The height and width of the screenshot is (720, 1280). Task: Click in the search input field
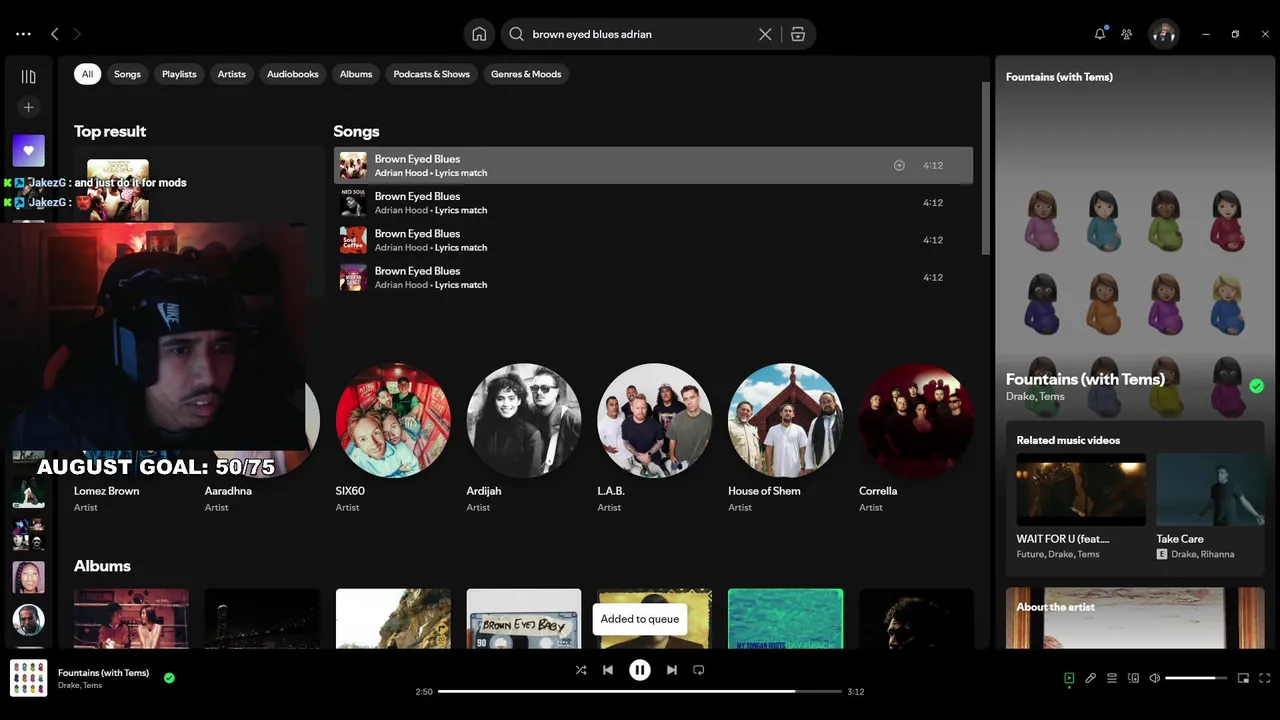click(640, 34)
